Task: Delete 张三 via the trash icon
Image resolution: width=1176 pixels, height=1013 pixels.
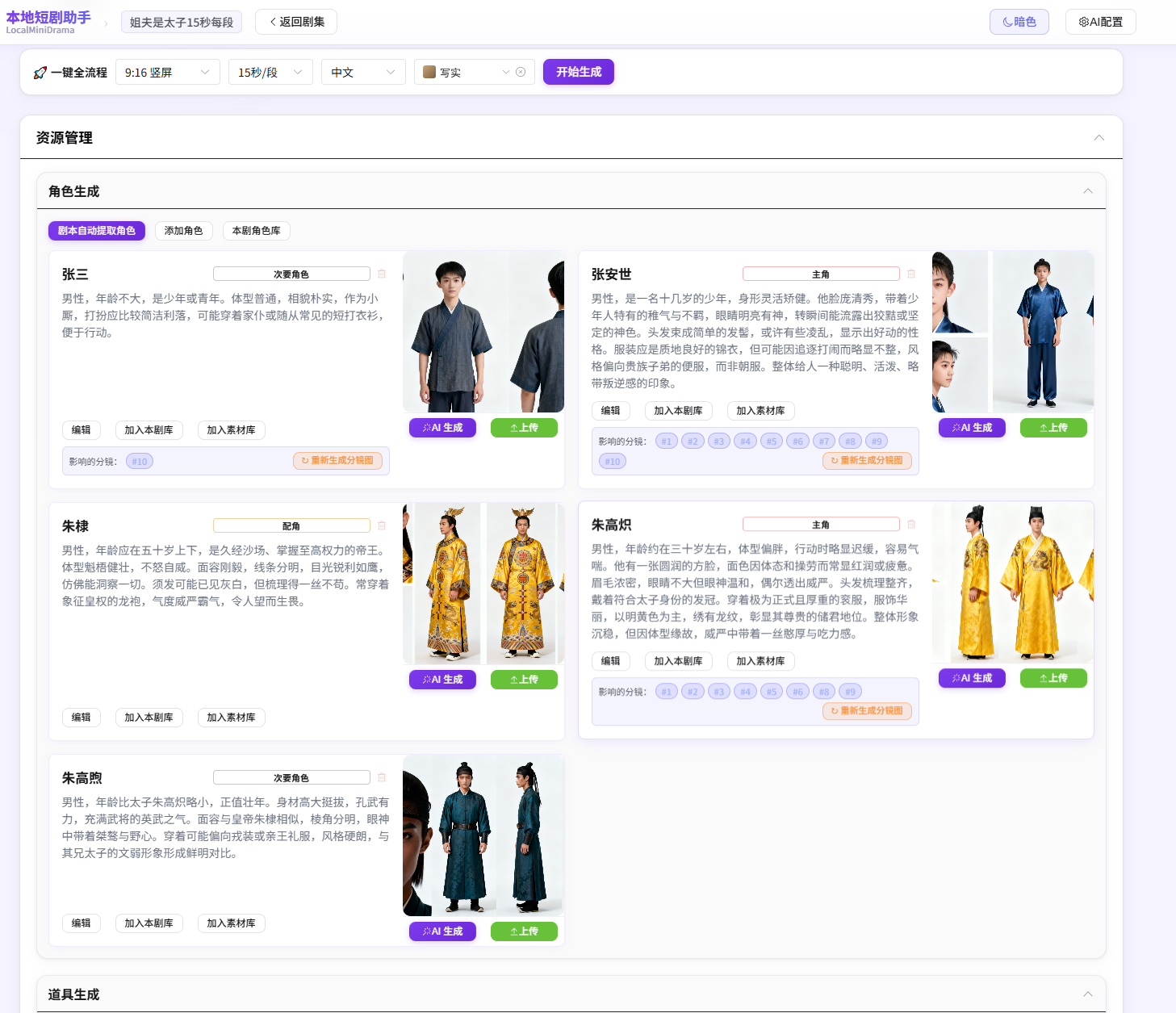Action: [382, 274]
